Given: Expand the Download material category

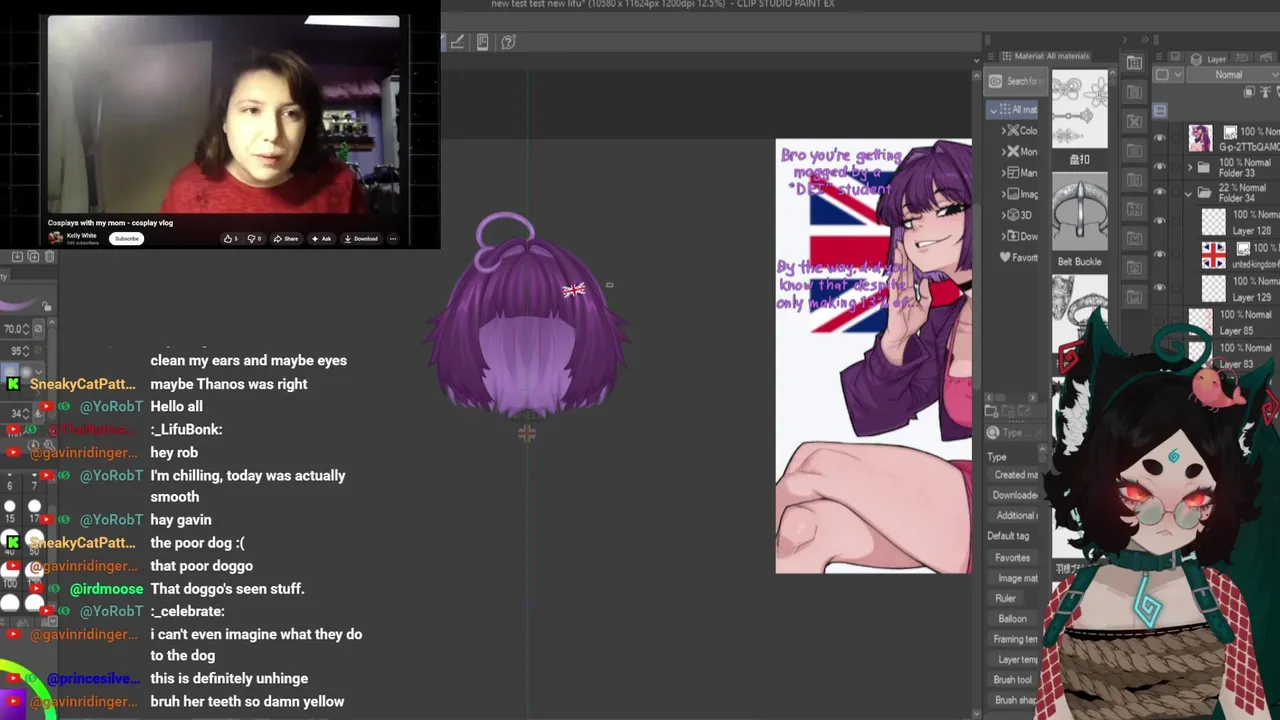Looking at the screenshot, I should click(x=1004, y=236).
